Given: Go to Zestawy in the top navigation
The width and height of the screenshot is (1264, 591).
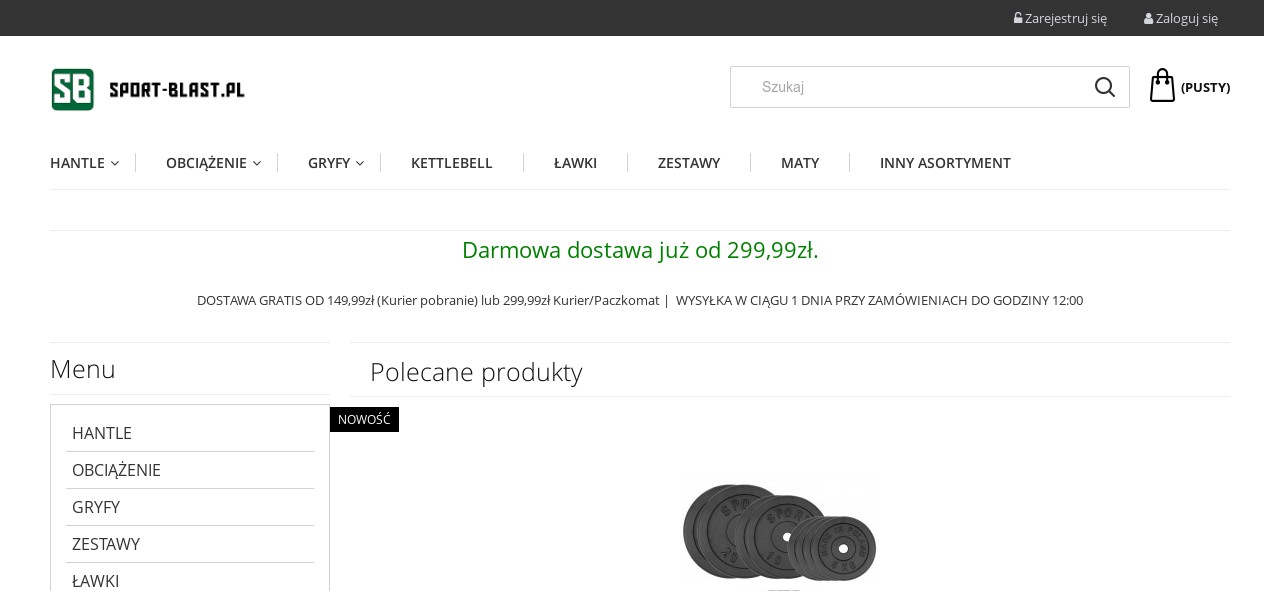Looking at the screenshot, I should point(689,163).
